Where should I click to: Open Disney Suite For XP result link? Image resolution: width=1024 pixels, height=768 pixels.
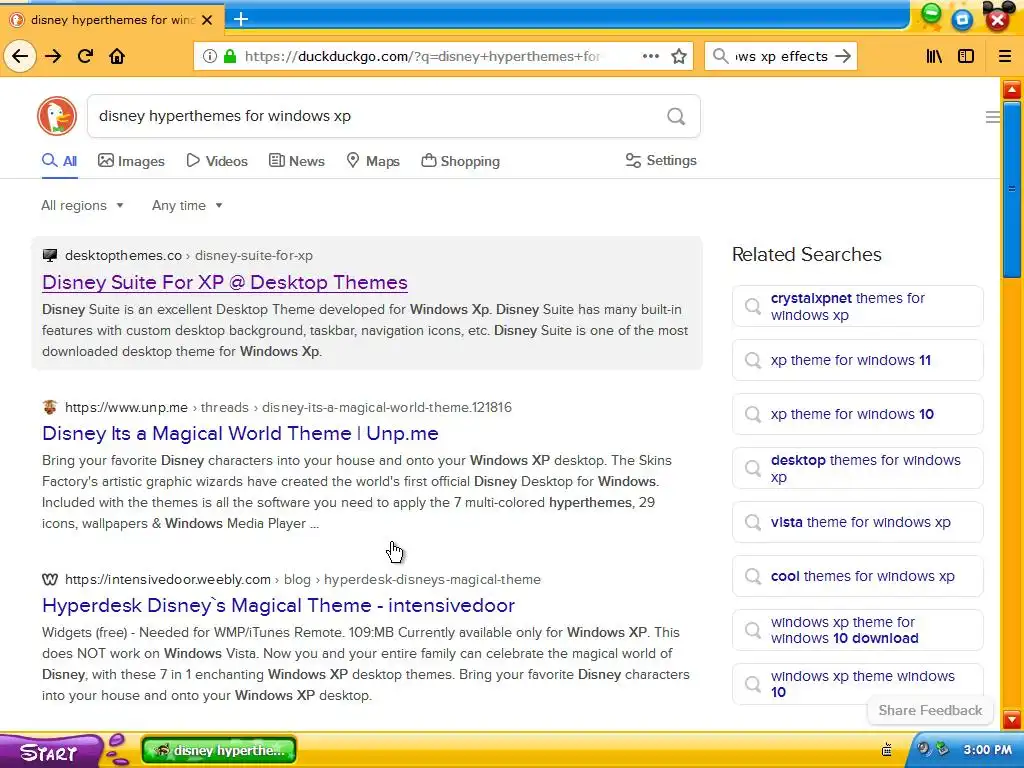point(225,282)
